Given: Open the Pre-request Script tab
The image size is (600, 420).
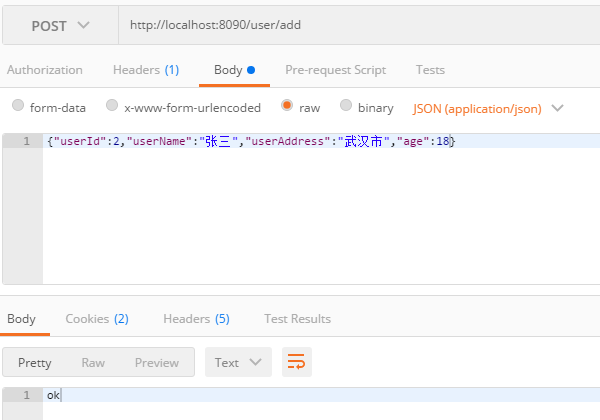Looking at the screenshot, I should point(335,70).
